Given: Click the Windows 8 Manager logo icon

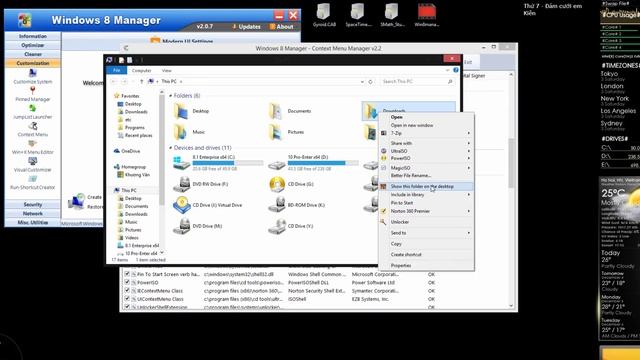Looking at the screenshot, I should pyautogui.click(x=24, y=20).
